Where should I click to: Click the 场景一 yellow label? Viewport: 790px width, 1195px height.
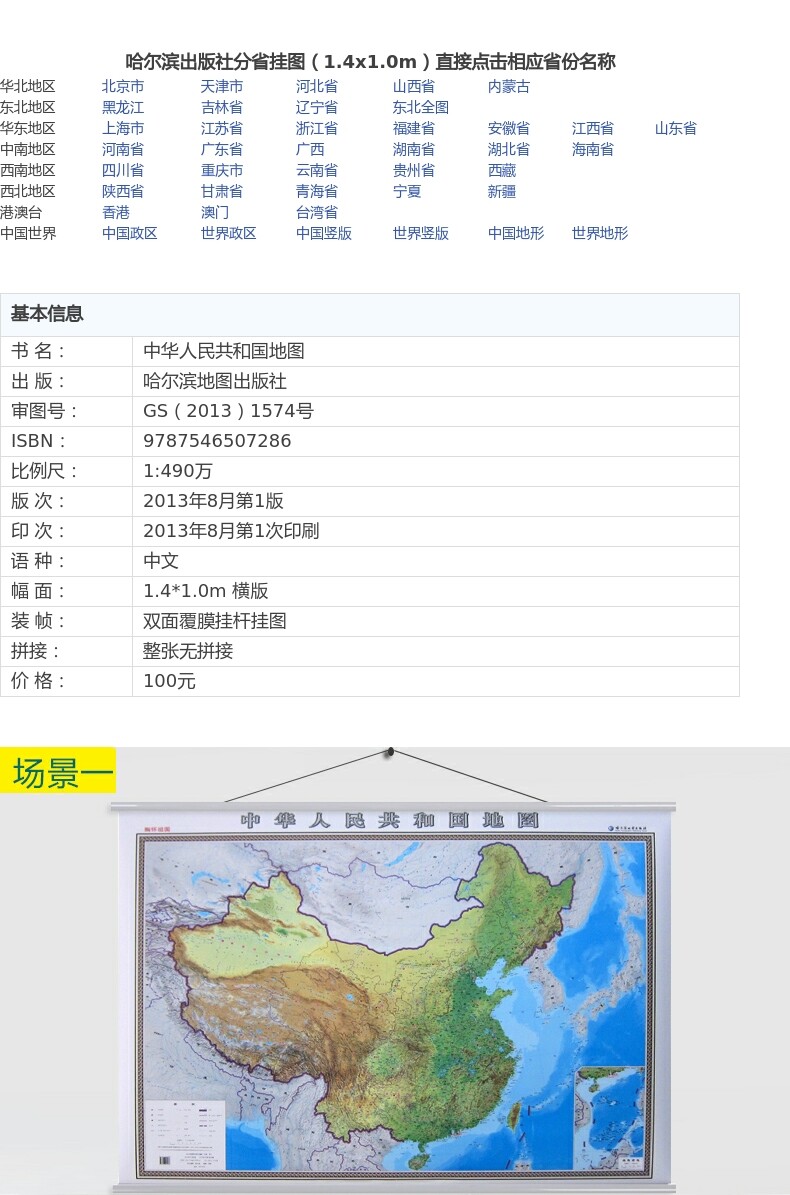(58, 771)
